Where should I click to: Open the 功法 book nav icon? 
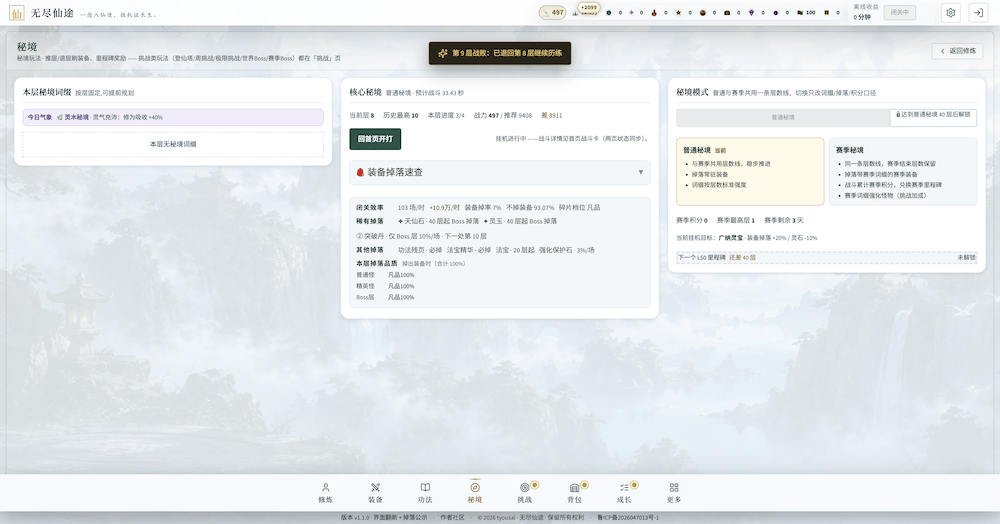pyautogui.click(x=425, y=488)
